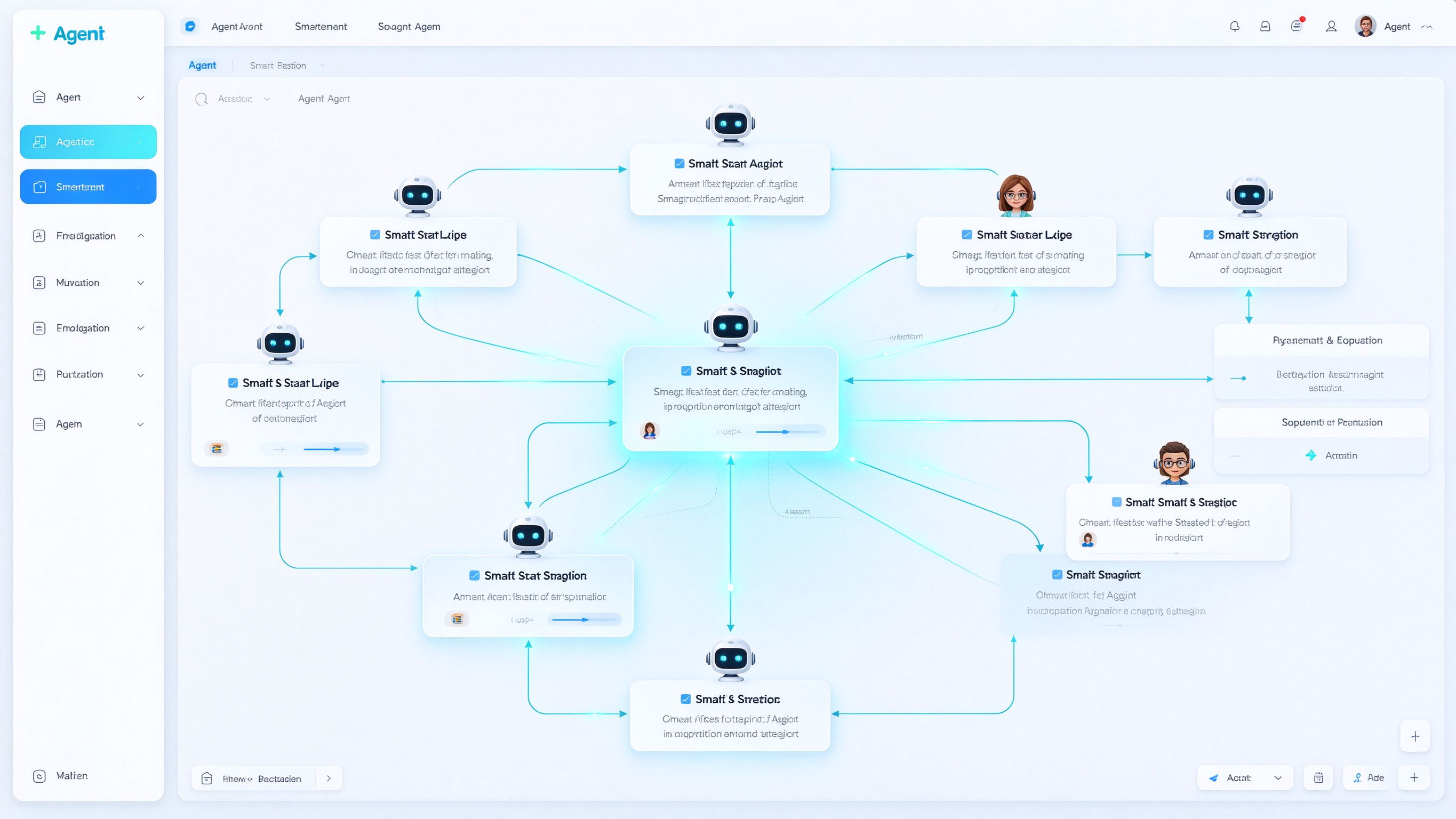
Task: Switch to the Smart Rastion tab
Action: coord(277,66)
